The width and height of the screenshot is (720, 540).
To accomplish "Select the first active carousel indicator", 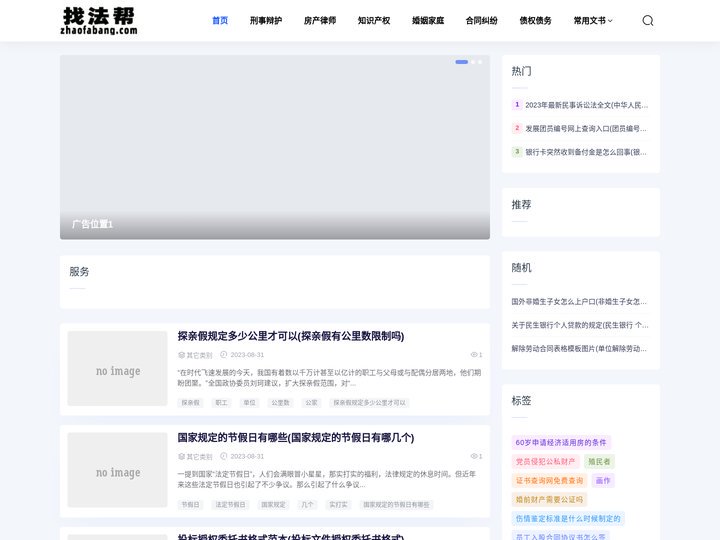I will [x=461, y=62].
